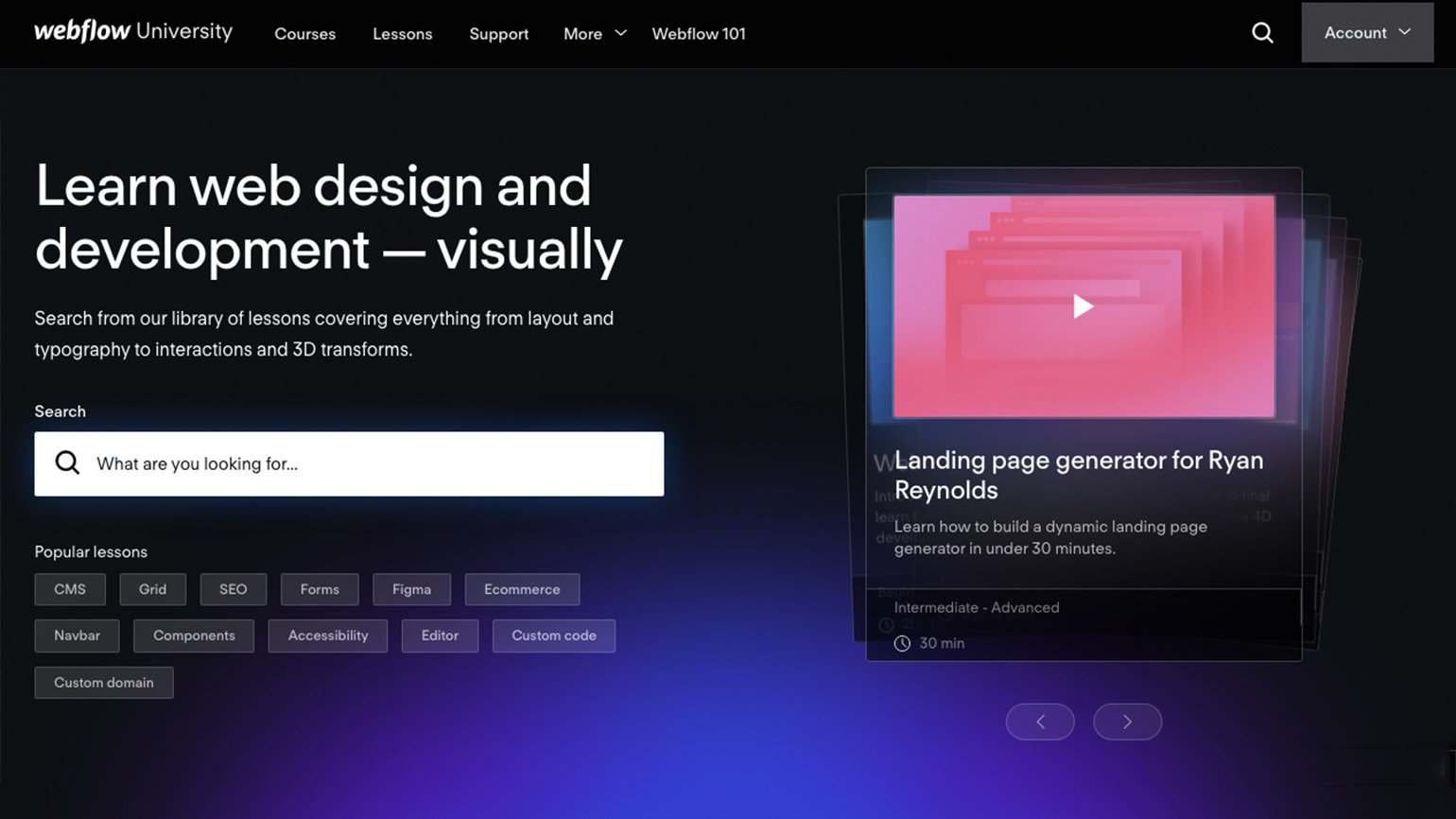The width and height of the screenshot is (1456, 819).
Task: Select the Forms popular lesson tag
Action: pos(320,589)
